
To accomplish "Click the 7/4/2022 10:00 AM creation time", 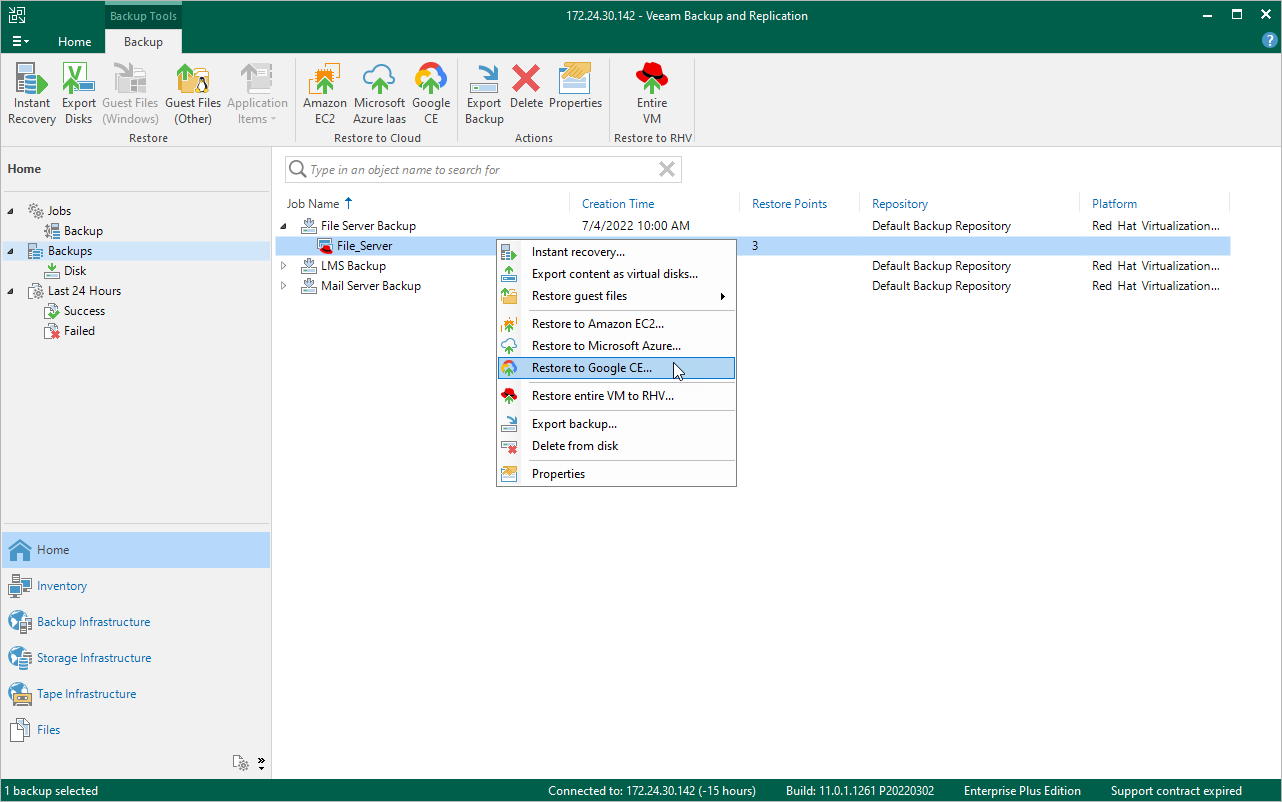I will [636, 226].
